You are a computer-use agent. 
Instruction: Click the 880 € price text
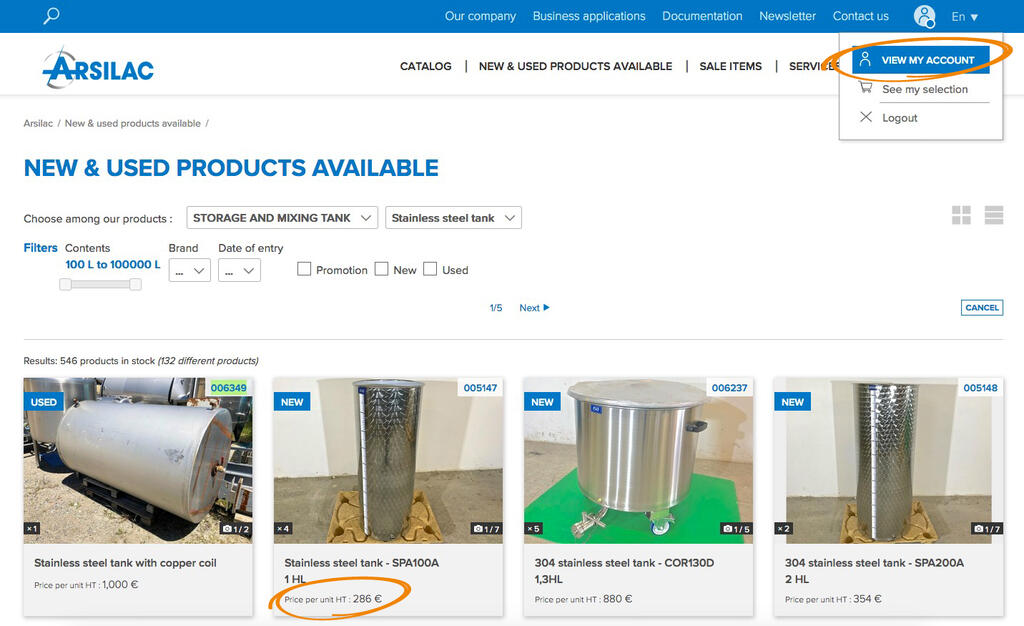(618, 599)
